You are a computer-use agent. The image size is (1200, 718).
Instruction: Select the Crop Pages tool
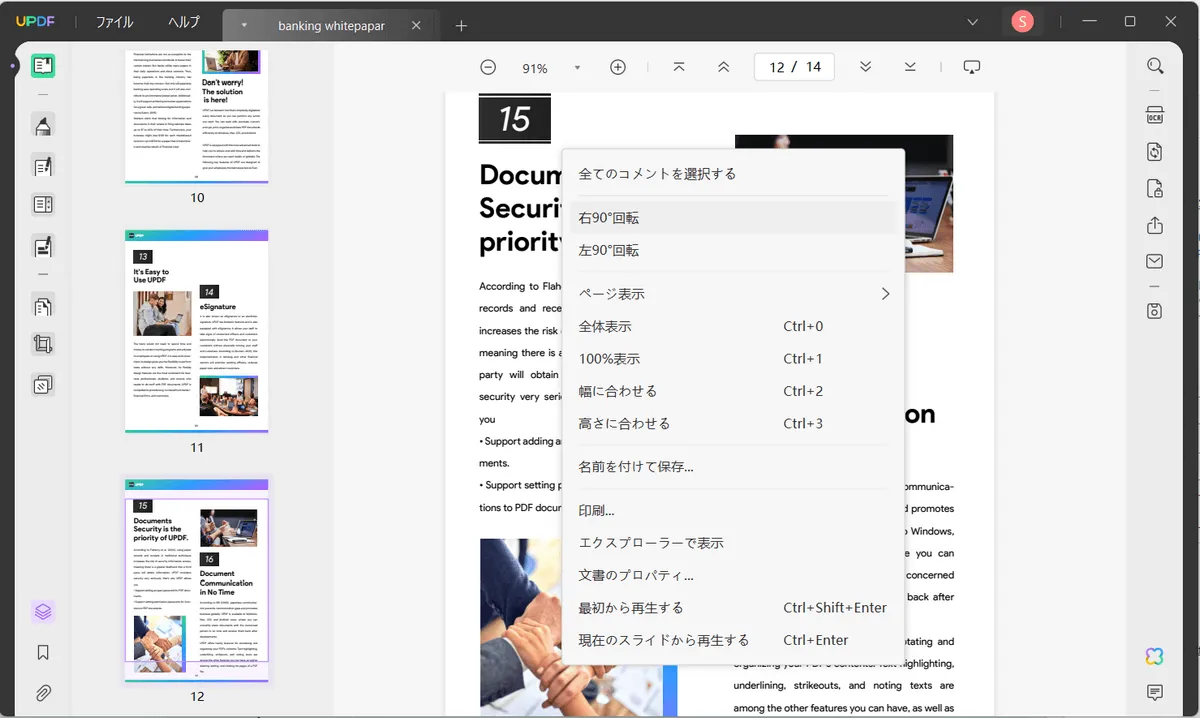(43, 345)
